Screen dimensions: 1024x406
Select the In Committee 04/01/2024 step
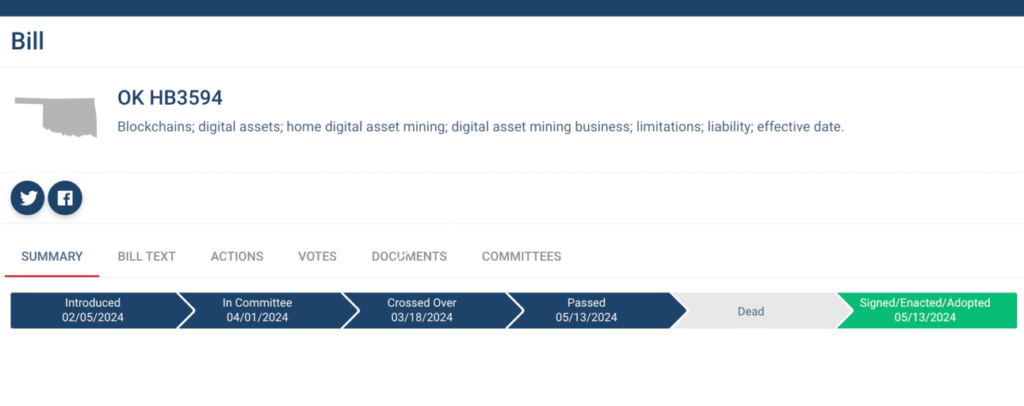(x=257, y=310)
